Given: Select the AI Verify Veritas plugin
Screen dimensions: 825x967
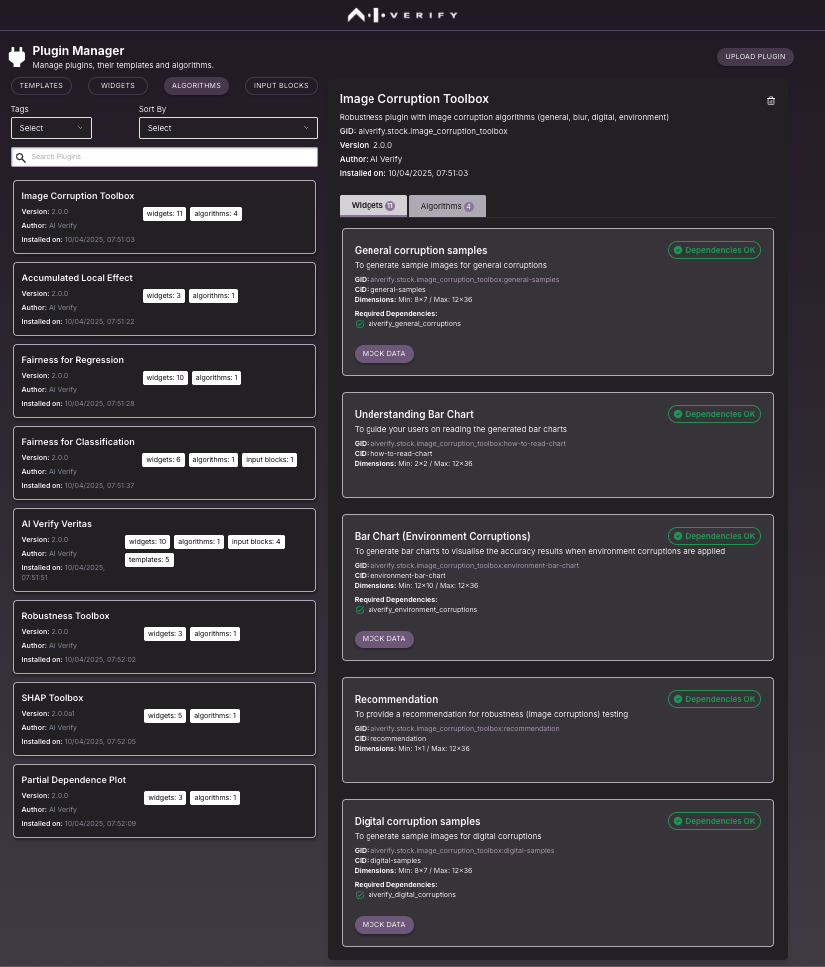Looking at the screenshot, I should click(x=165, y=550).
